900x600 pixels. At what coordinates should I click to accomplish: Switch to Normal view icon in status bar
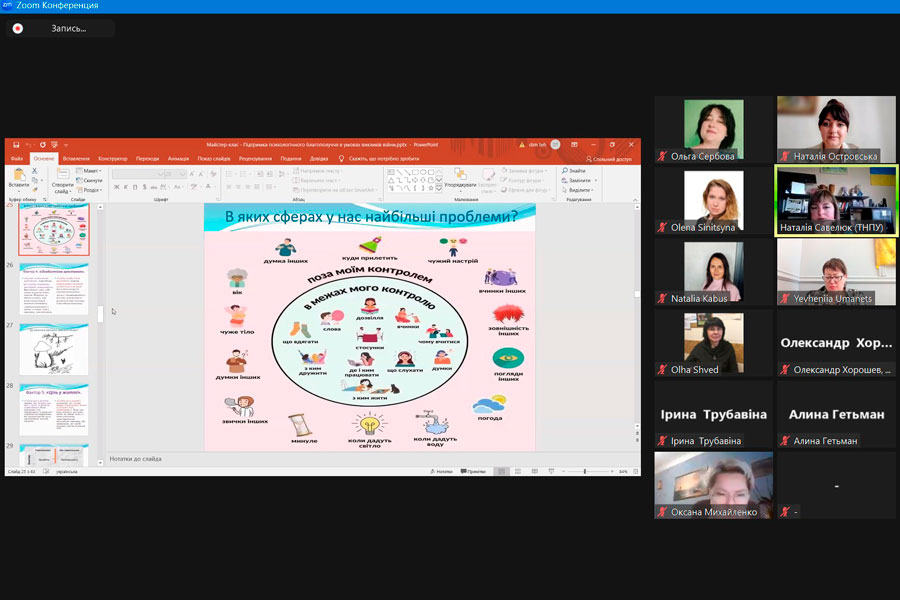point(501,471)
